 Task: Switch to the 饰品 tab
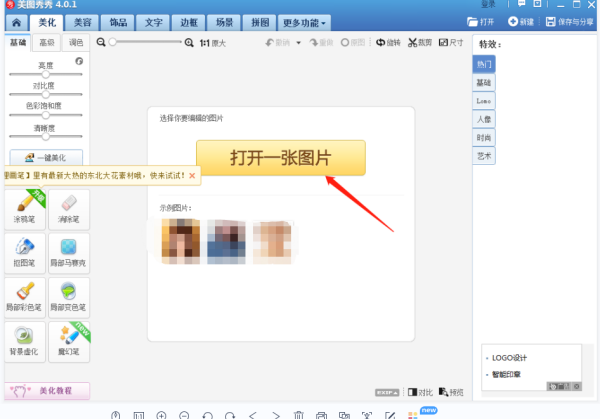point(118,23)
